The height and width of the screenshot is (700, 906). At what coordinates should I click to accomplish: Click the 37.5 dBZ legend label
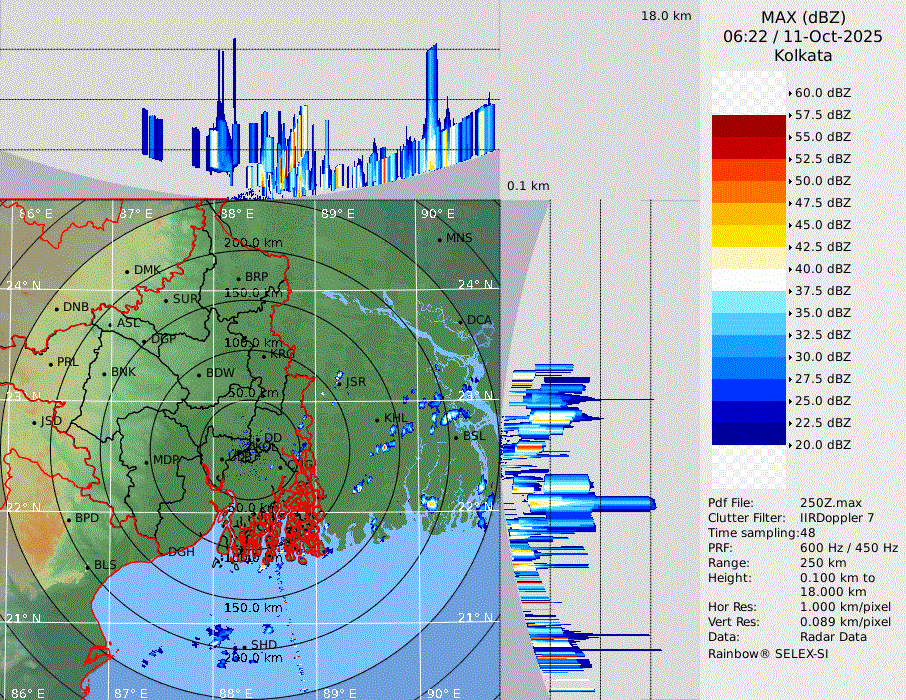click(822, 291)
